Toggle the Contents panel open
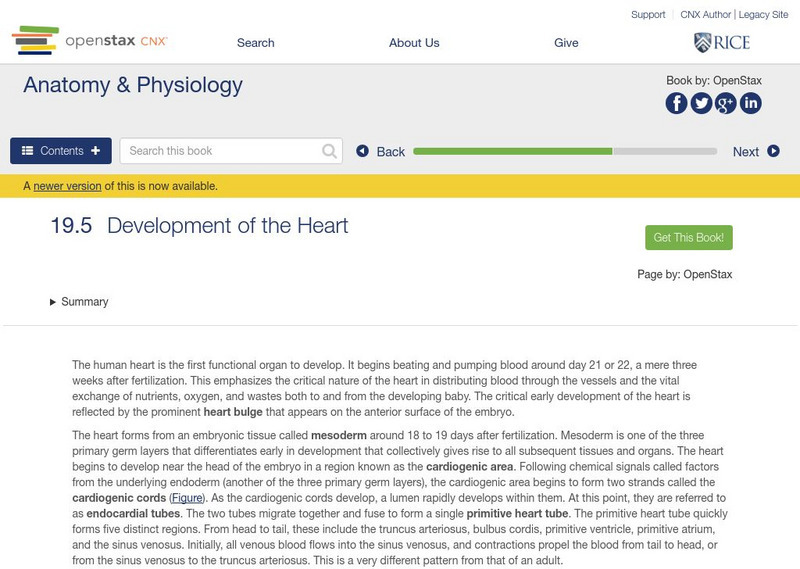 click(61, 151)
